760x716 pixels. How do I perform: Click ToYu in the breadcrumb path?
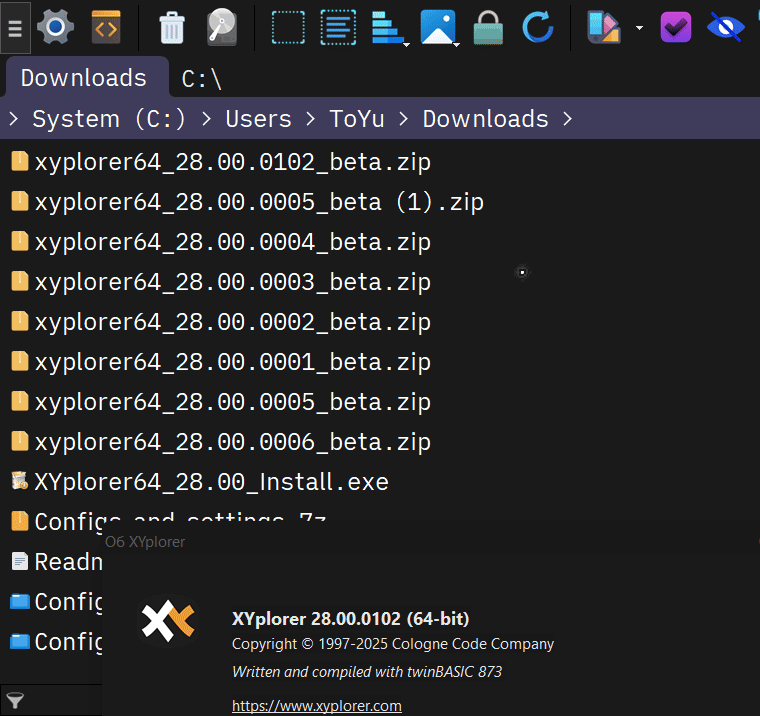(x=357, y=119)
